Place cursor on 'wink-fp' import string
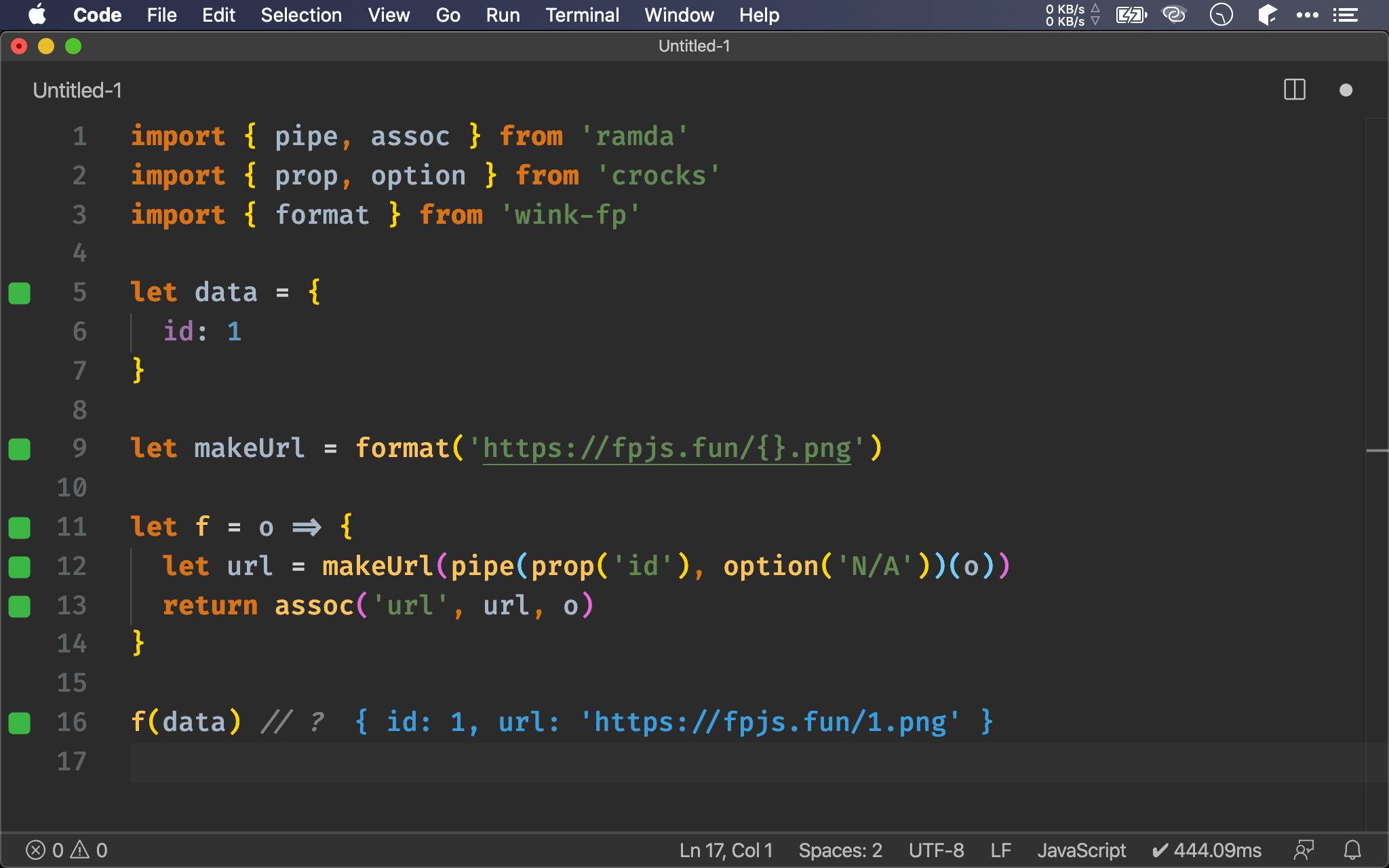Viewport: 1389px width, 868px height. [x=570, y=215]
